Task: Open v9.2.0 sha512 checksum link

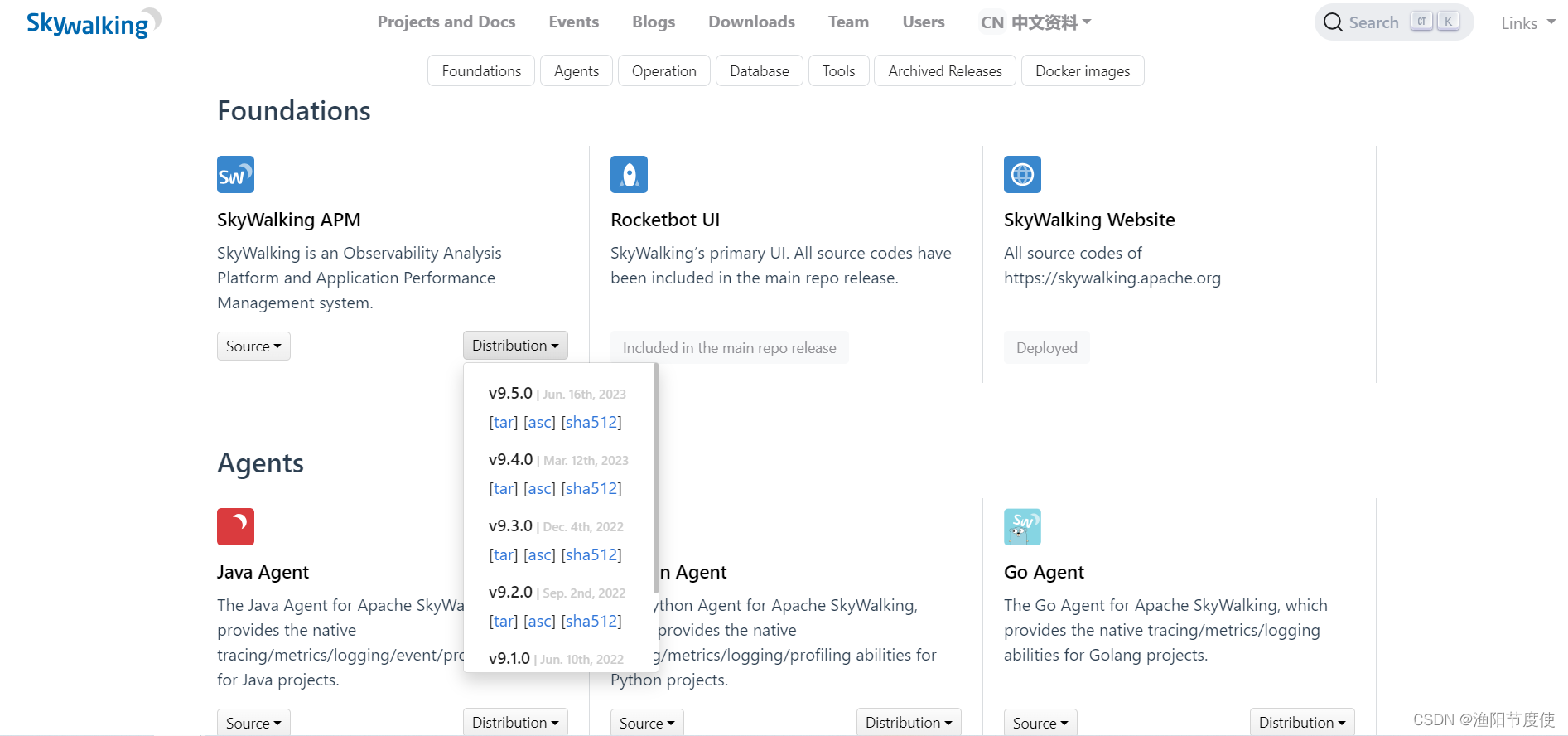Action: click(591, 621)
